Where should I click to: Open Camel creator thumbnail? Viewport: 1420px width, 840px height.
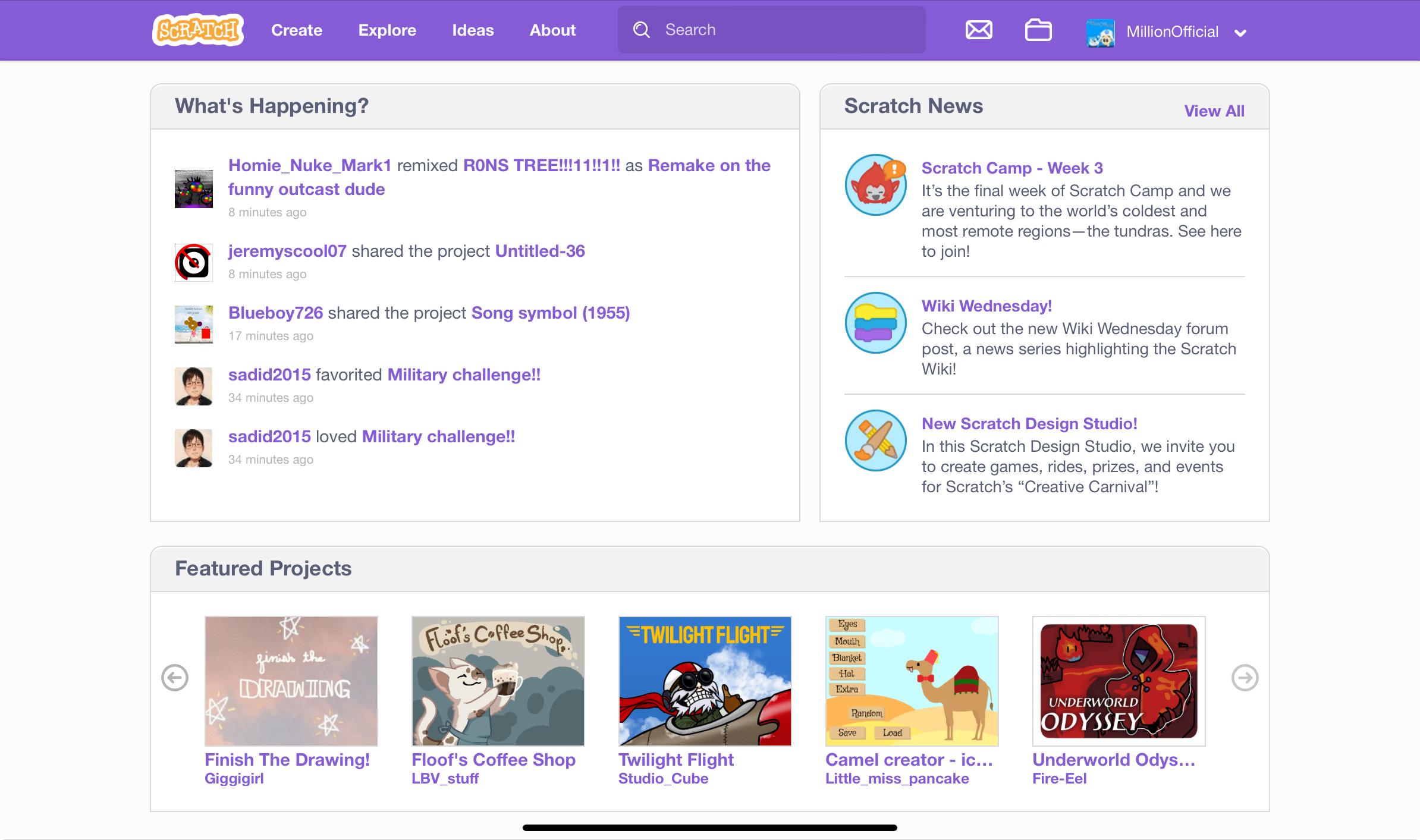pyautogui.click(x=912, y=681)
